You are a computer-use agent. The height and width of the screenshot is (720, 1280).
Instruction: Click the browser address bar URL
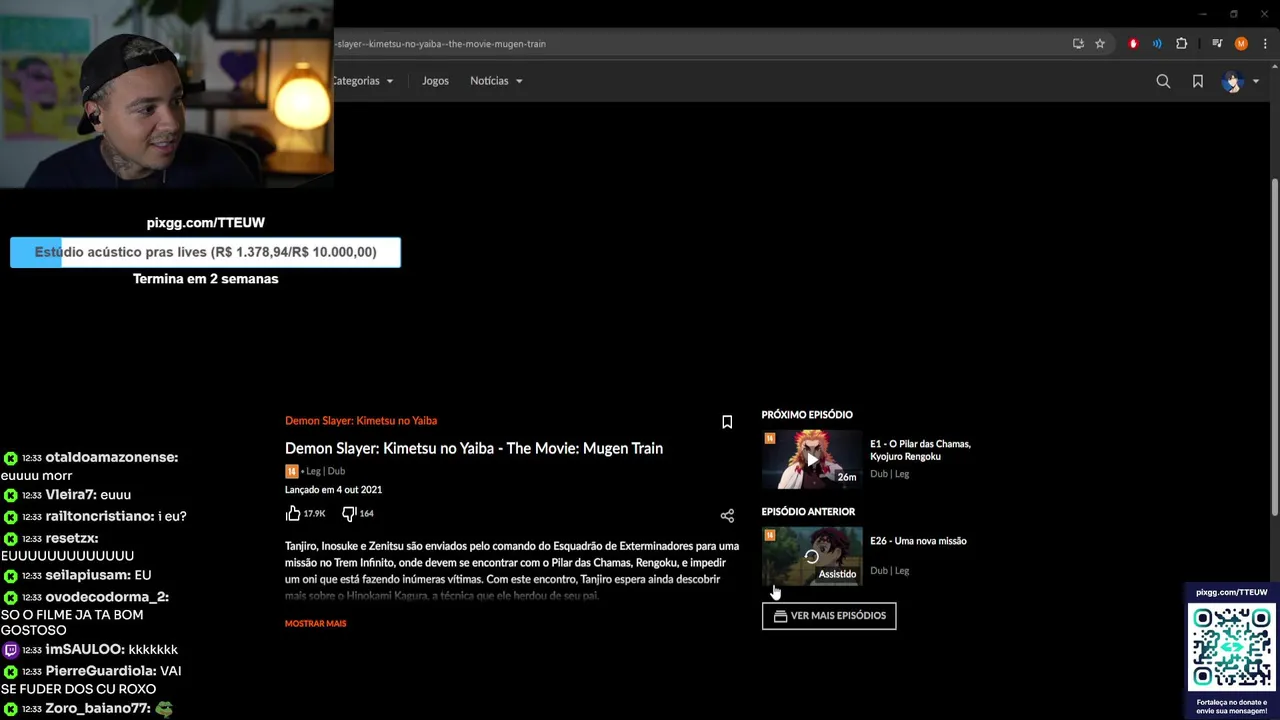coord(441,44)
